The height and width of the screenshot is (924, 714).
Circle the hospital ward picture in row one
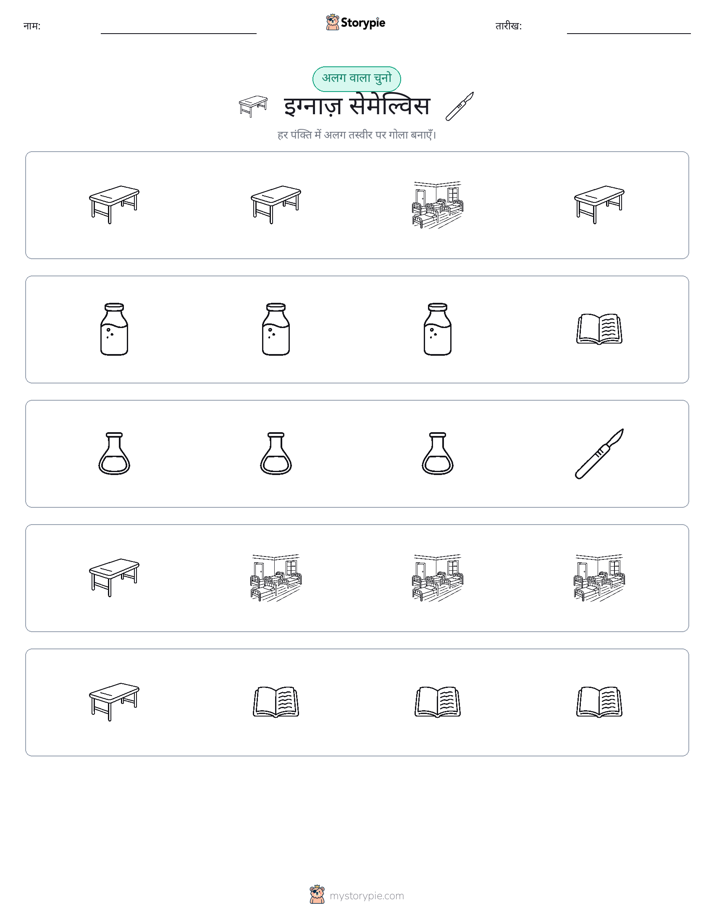coord(437,204)
